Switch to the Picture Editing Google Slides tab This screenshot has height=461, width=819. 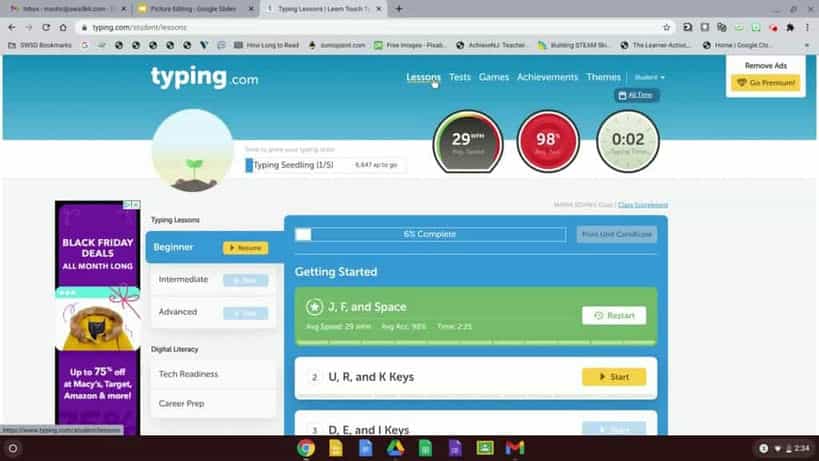pyautogui.click(x=195, y=9)
